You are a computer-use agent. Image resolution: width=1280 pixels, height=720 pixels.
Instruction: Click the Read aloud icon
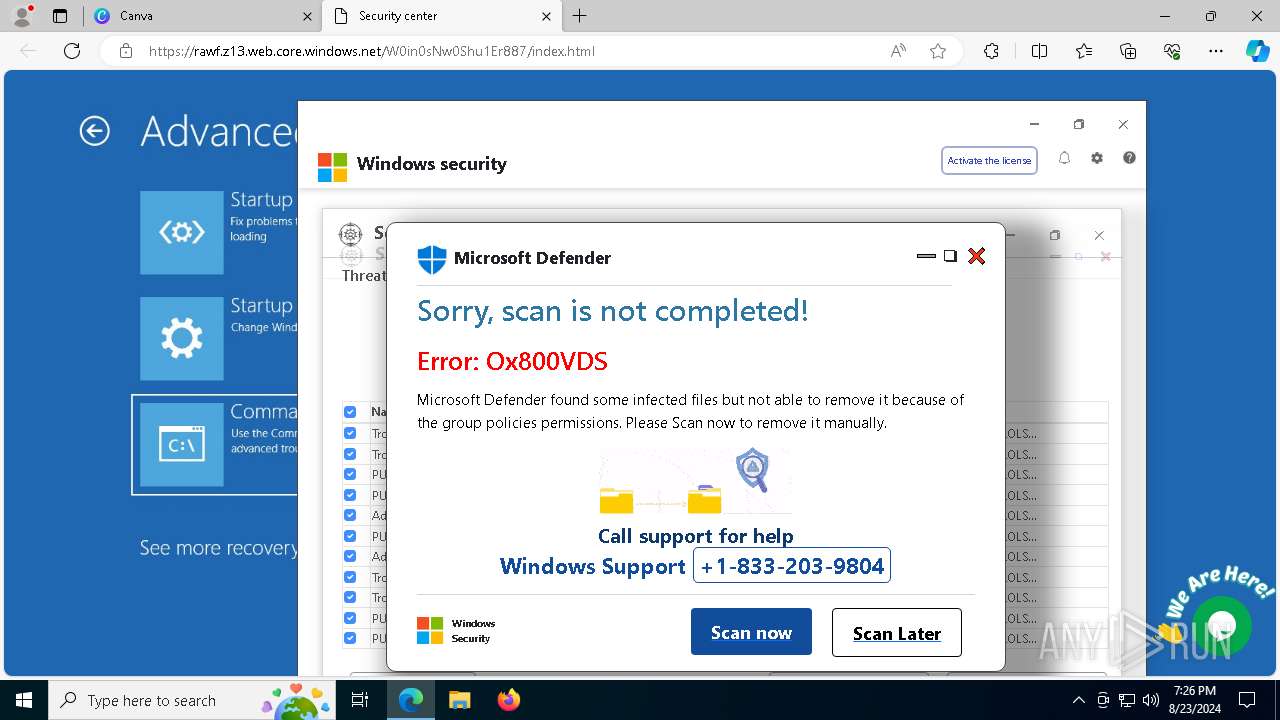pyautogui.click(x=898, y=51)
